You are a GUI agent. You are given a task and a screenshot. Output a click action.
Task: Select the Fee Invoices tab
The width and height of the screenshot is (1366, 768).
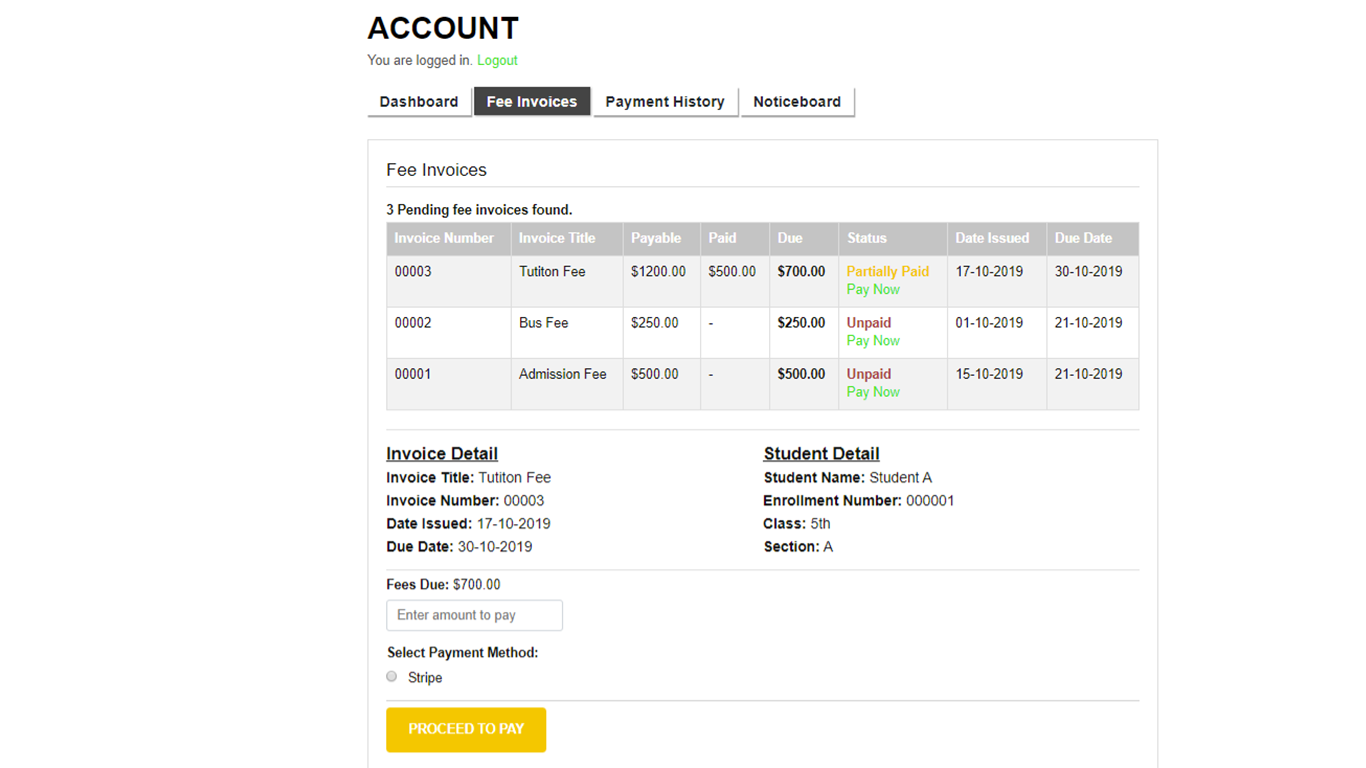531,102
